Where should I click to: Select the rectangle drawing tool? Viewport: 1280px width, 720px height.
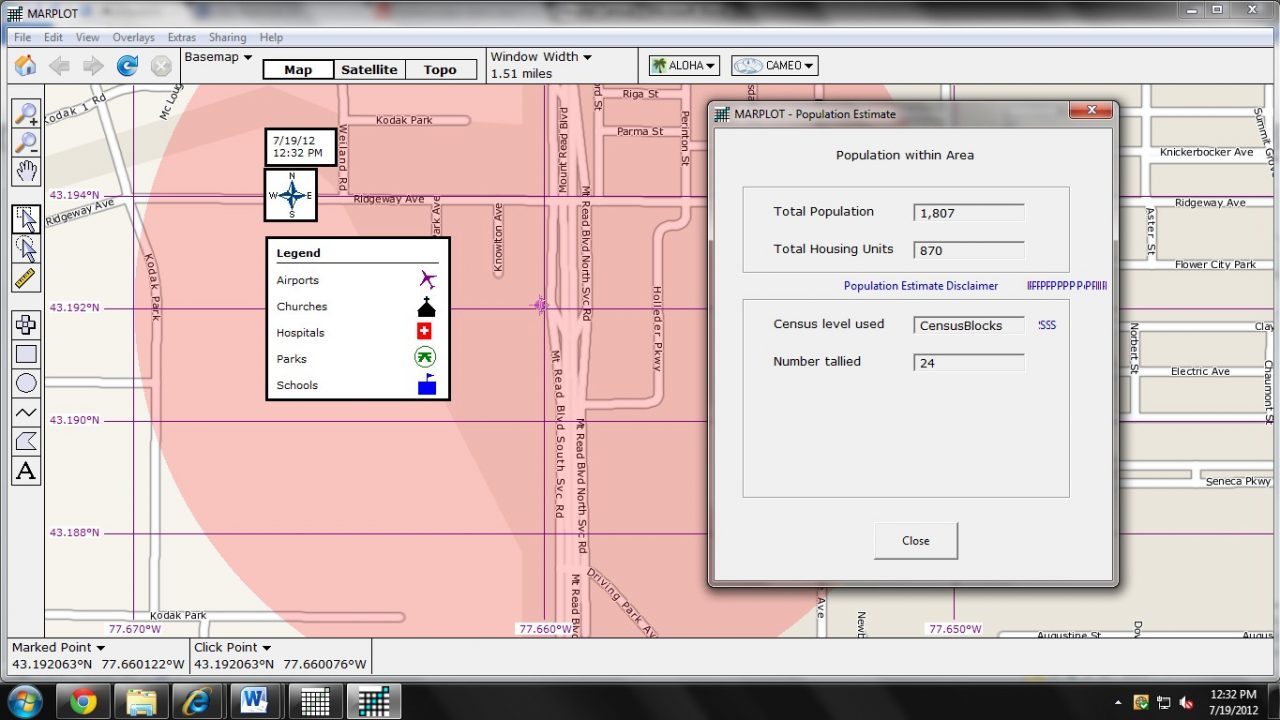[x=26, y=354]
